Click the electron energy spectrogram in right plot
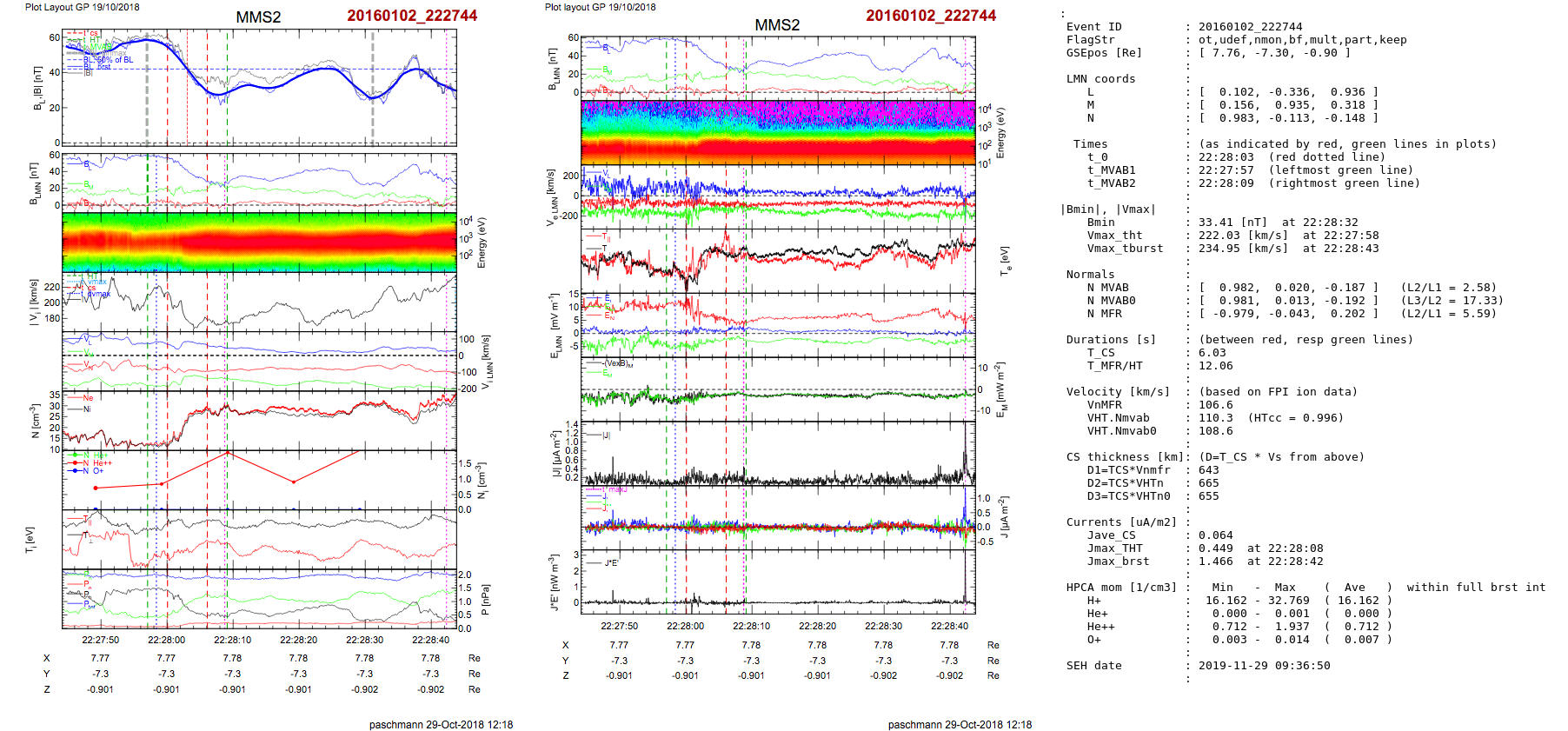 click(x=778, y=132)
